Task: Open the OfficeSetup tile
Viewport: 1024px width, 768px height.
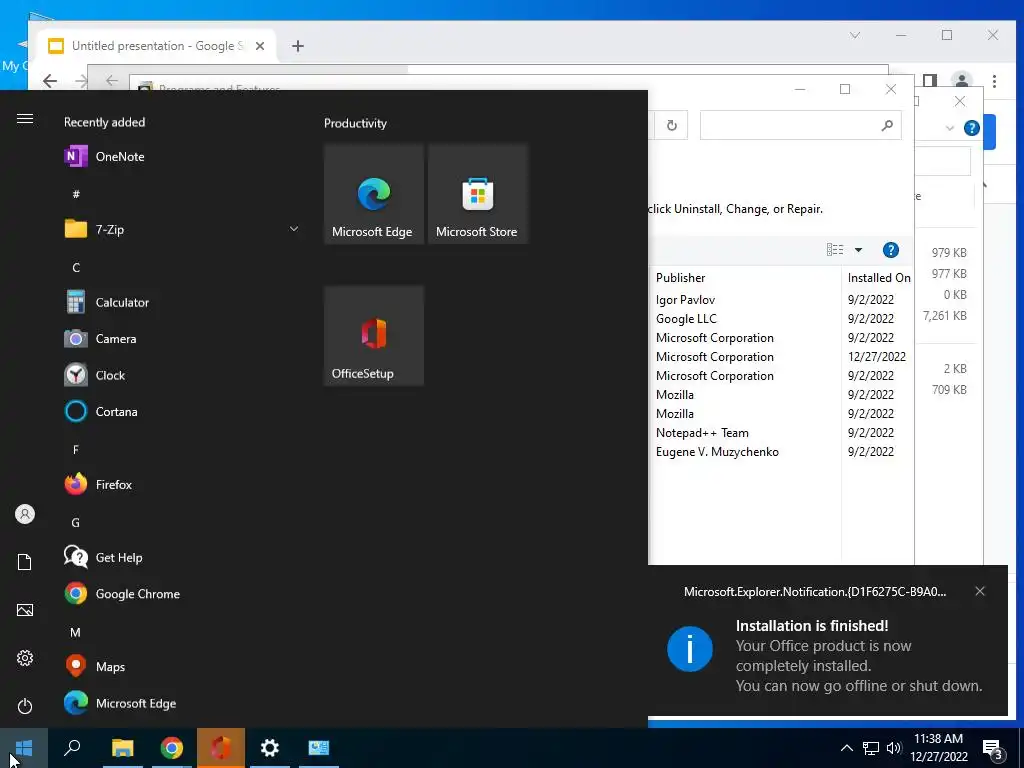Action: pyautogui.click(x=374, y=336)
